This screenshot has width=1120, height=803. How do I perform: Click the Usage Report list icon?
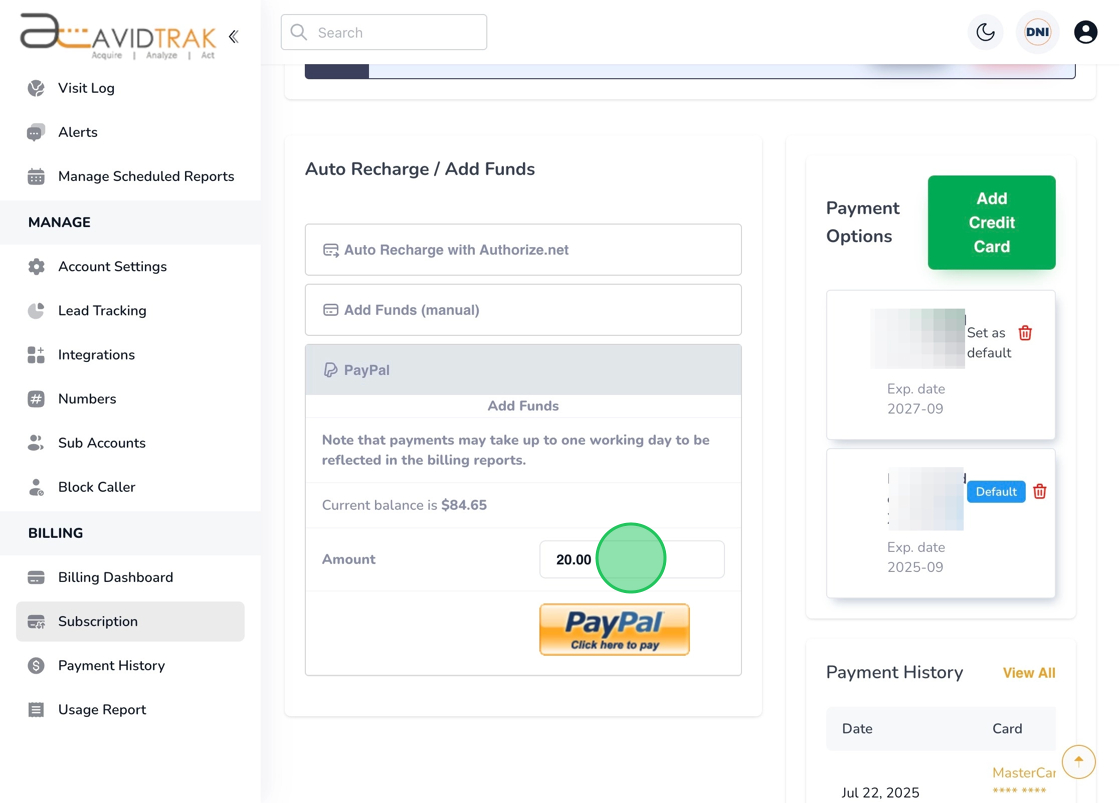point(36,709)
